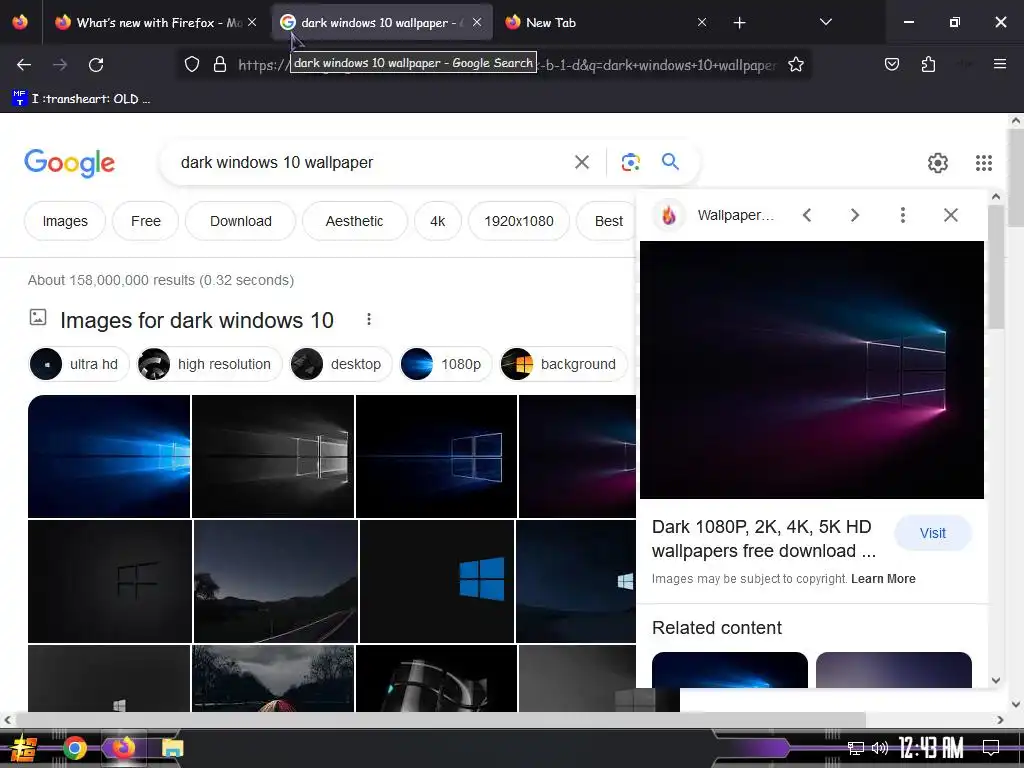Open more options beside Images for dark windows 10
Viewport: 1024px width, 768px height.
click(369, 319)
